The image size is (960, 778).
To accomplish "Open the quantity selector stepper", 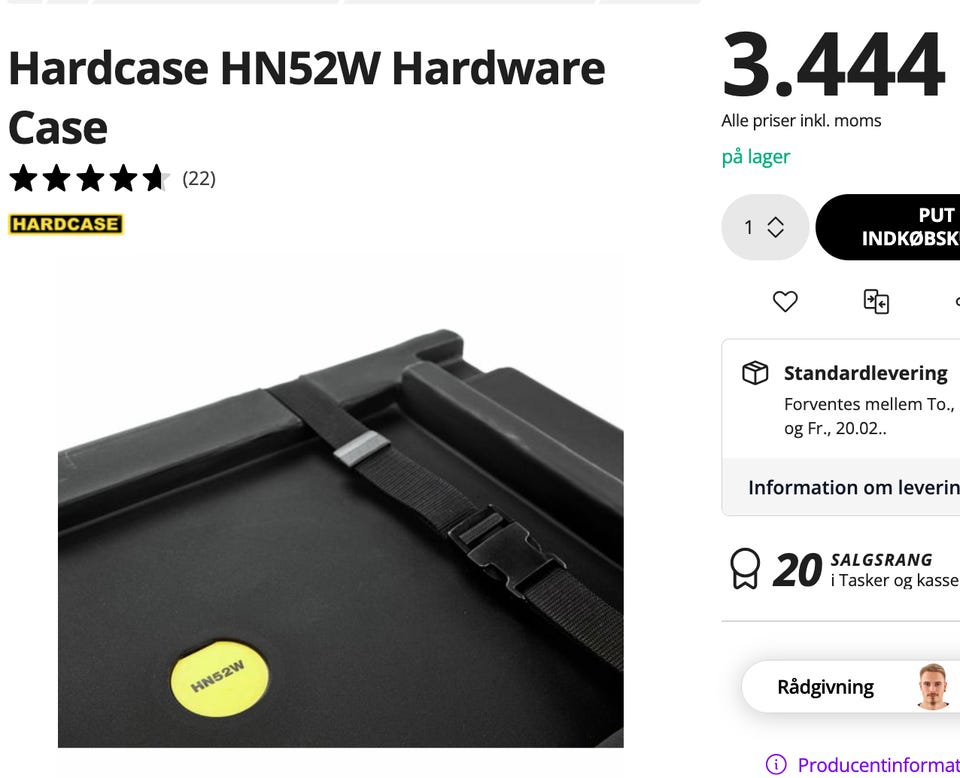I will (x=765, y=227).
